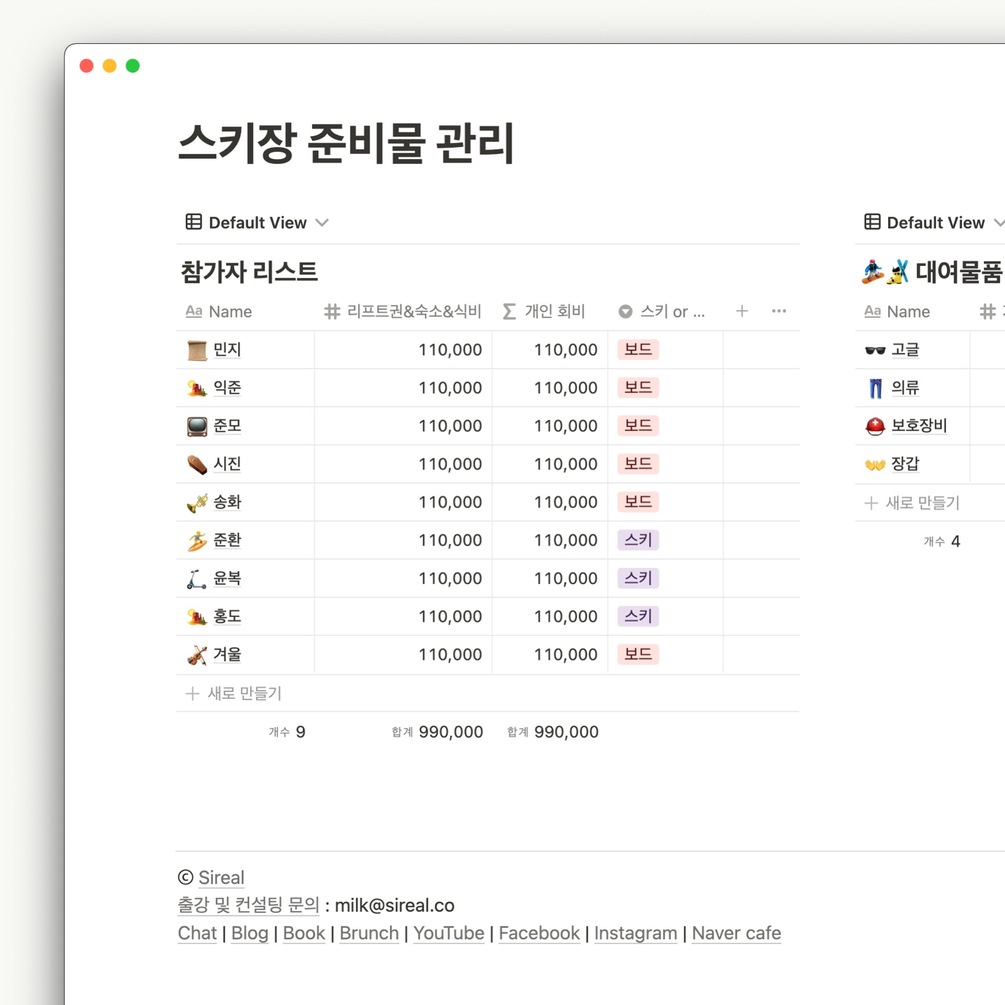Image resolution: width=1005 pixels, height=1005 pixels.
Task: Click the scooter icon next to 윤복
Action: tap(197, 579)
